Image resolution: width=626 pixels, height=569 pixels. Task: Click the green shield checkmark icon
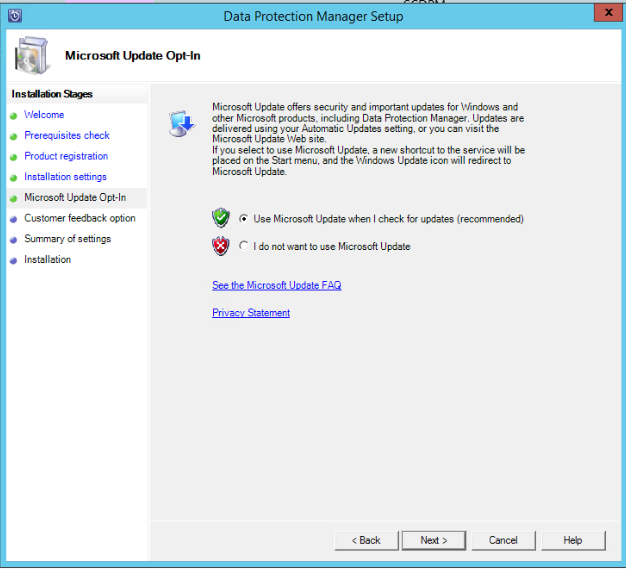tap(221, 218)
